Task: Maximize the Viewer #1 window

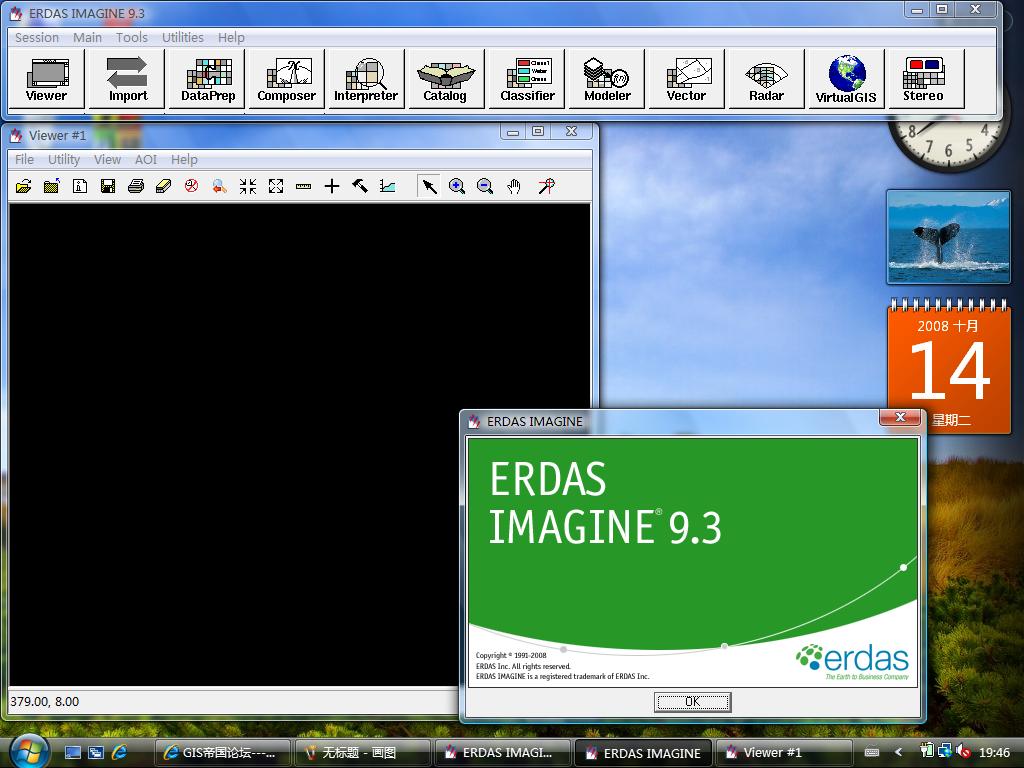Action: tap(537, 131)
